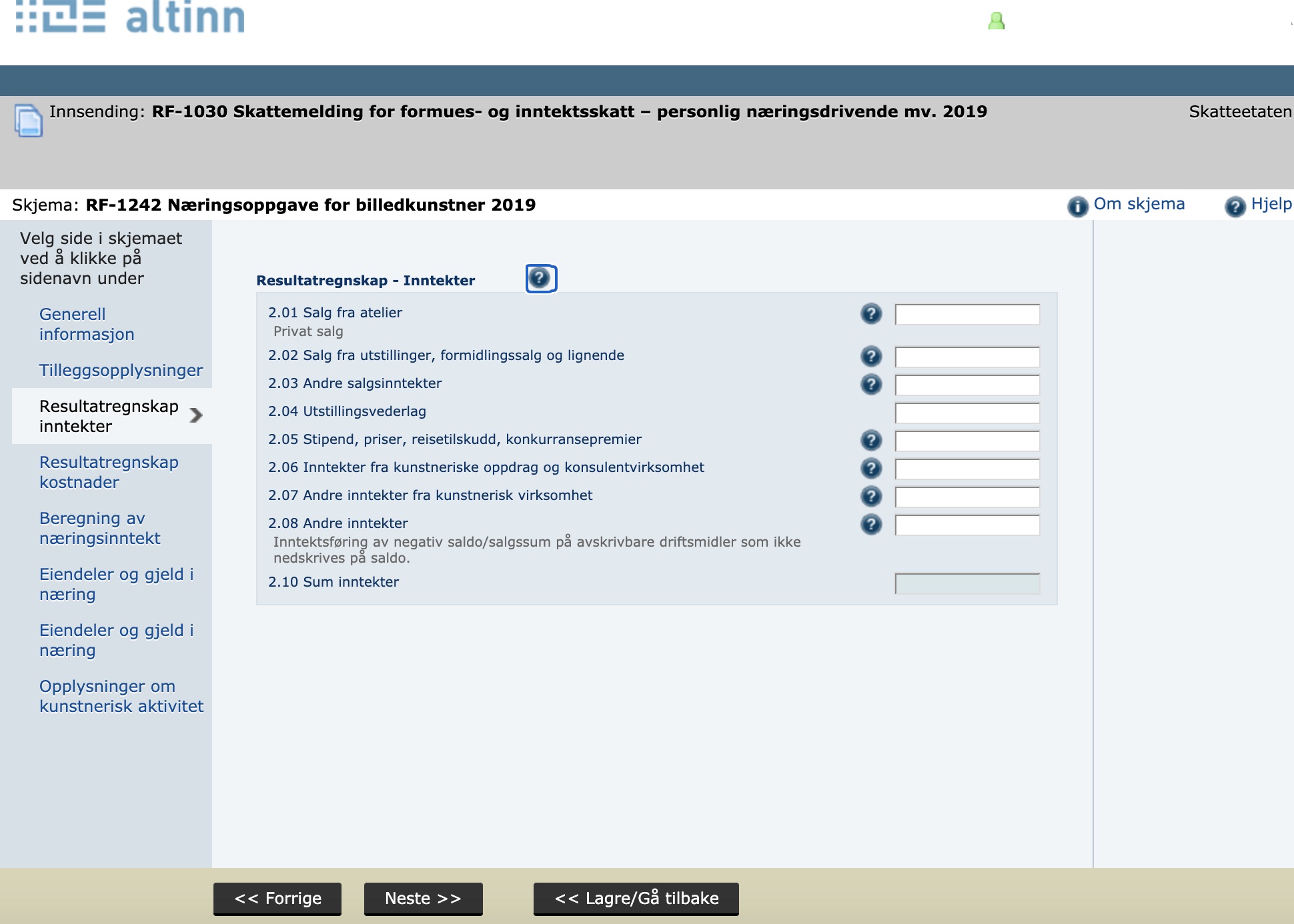Open help icon for 2.02 Salg fra utstillinger
The width and height of the screenshot is (1294, 924).
click(x=870, y=356)
